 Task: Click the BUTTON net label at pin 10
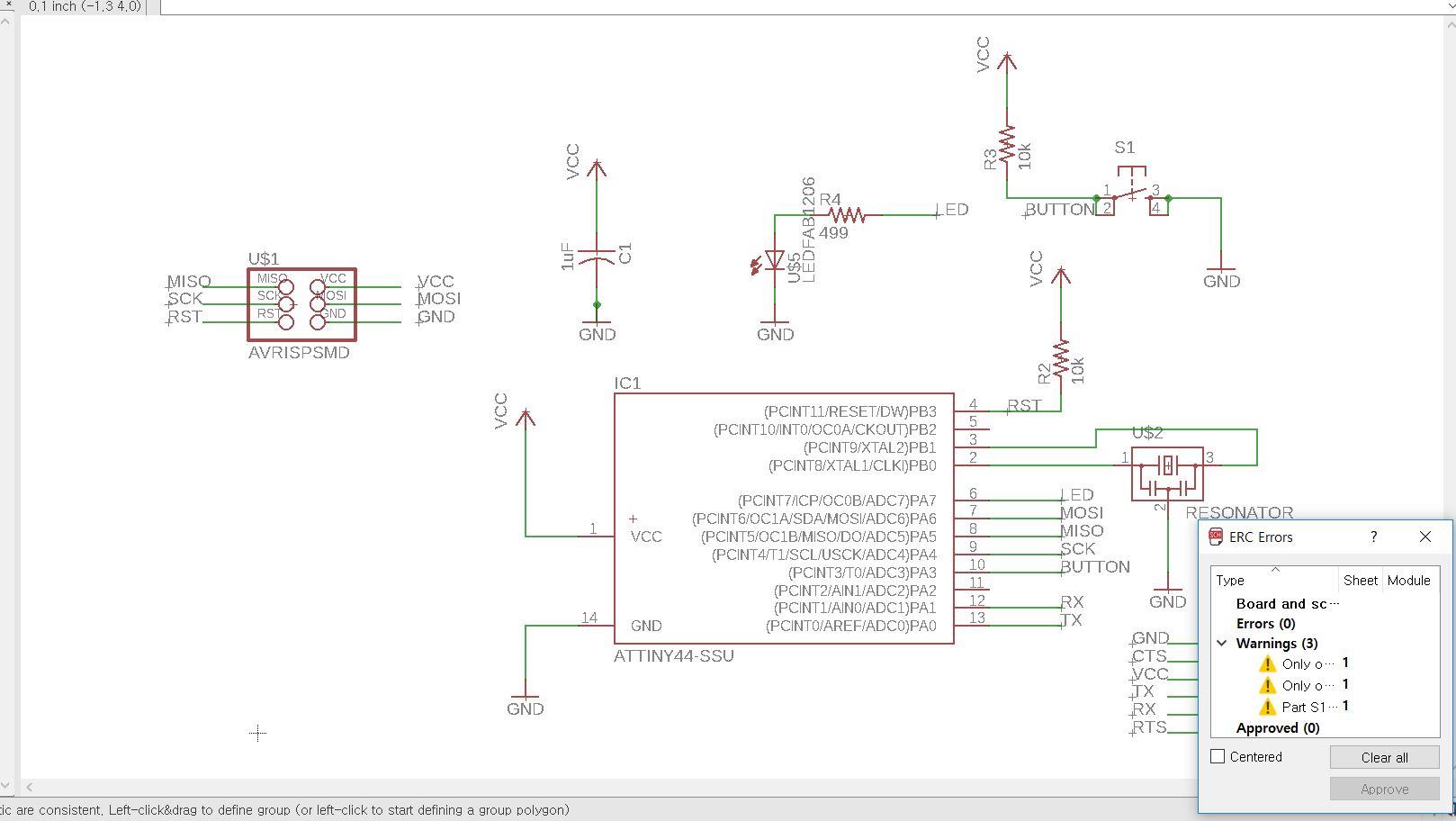pyautogui.click(x=1095, y=566)
